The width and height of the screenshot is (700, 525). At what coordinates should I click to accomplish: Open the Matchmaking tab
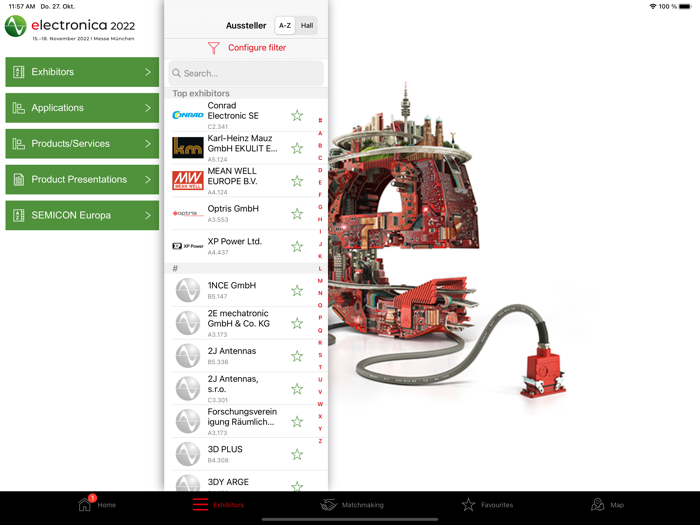(352, 505)
